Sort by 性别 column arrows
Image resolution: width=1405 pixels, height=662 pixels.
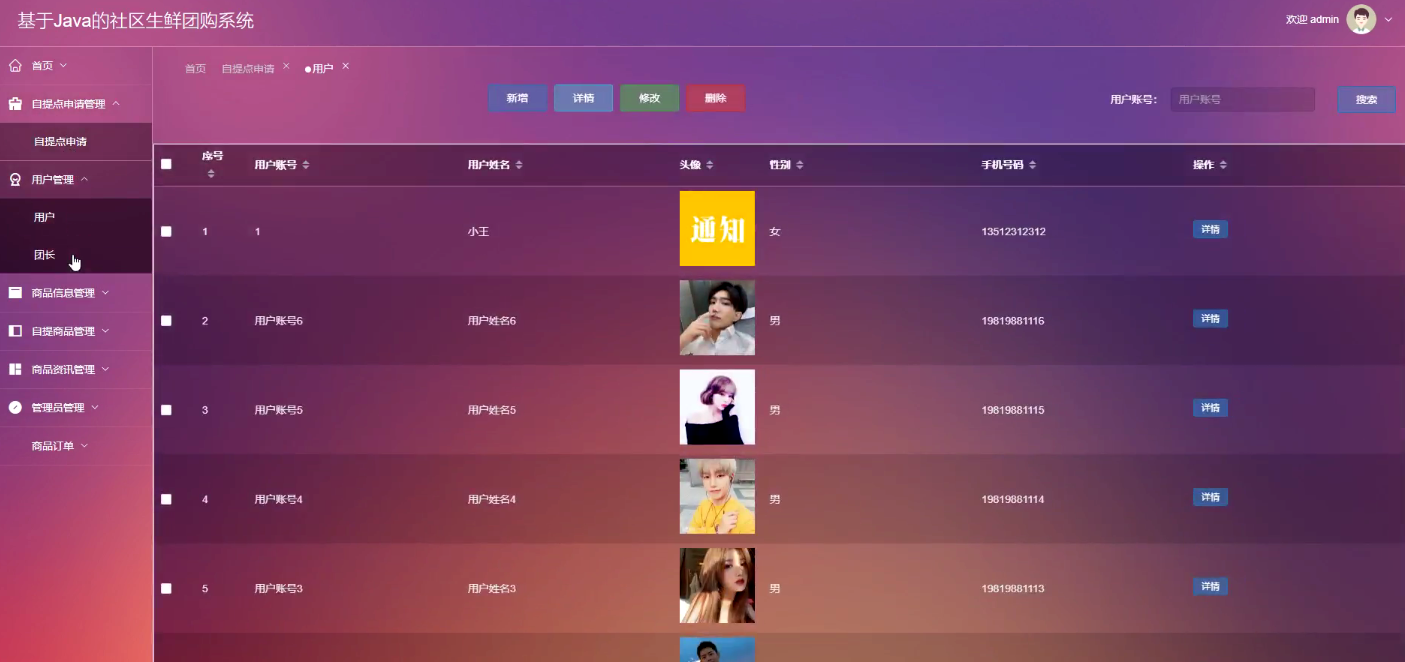click(x=800, y=165)
